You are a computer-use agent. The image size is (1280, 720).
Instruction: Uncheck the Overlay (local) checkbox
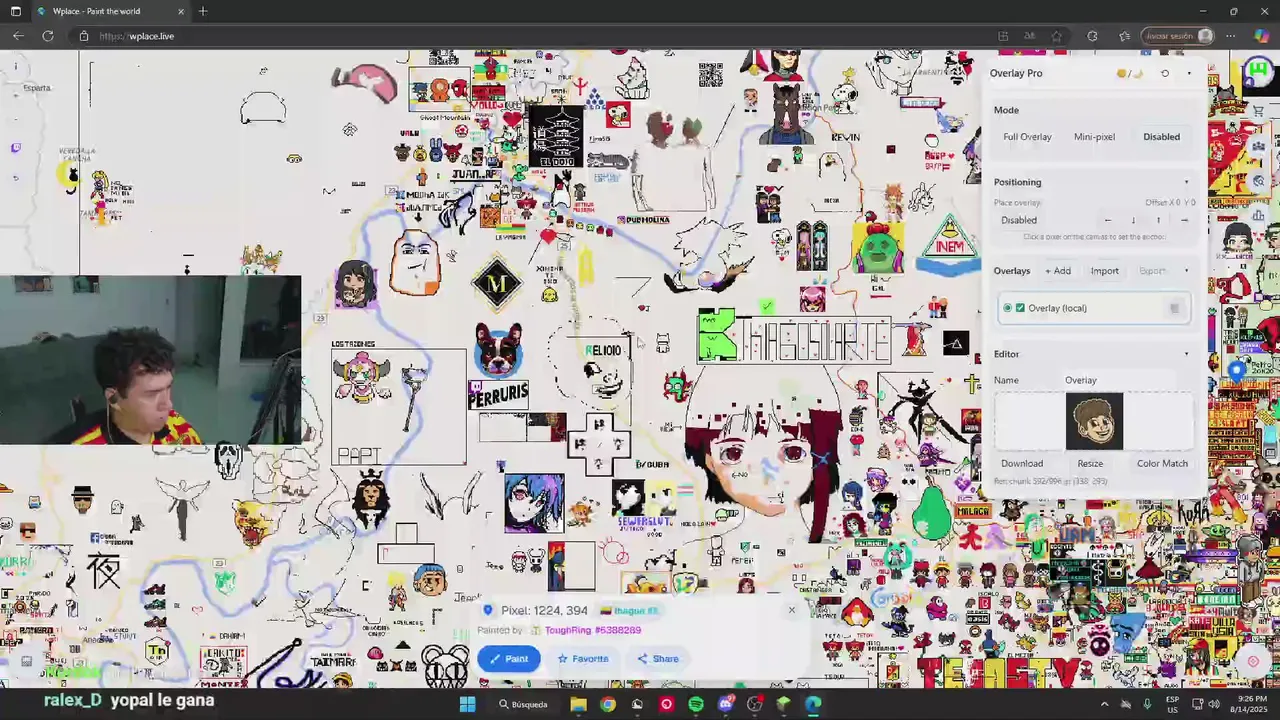[x=1020, y=308]
